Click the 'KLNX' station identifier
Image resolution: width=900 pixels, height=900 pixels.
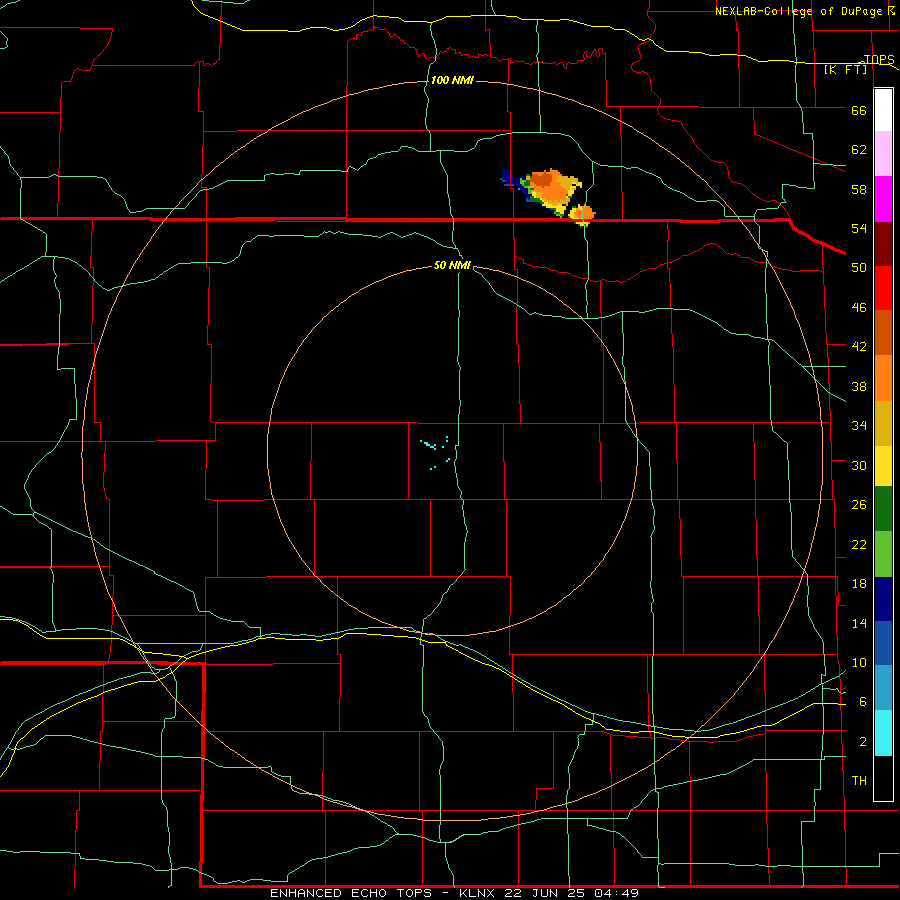tap(479, 893)
